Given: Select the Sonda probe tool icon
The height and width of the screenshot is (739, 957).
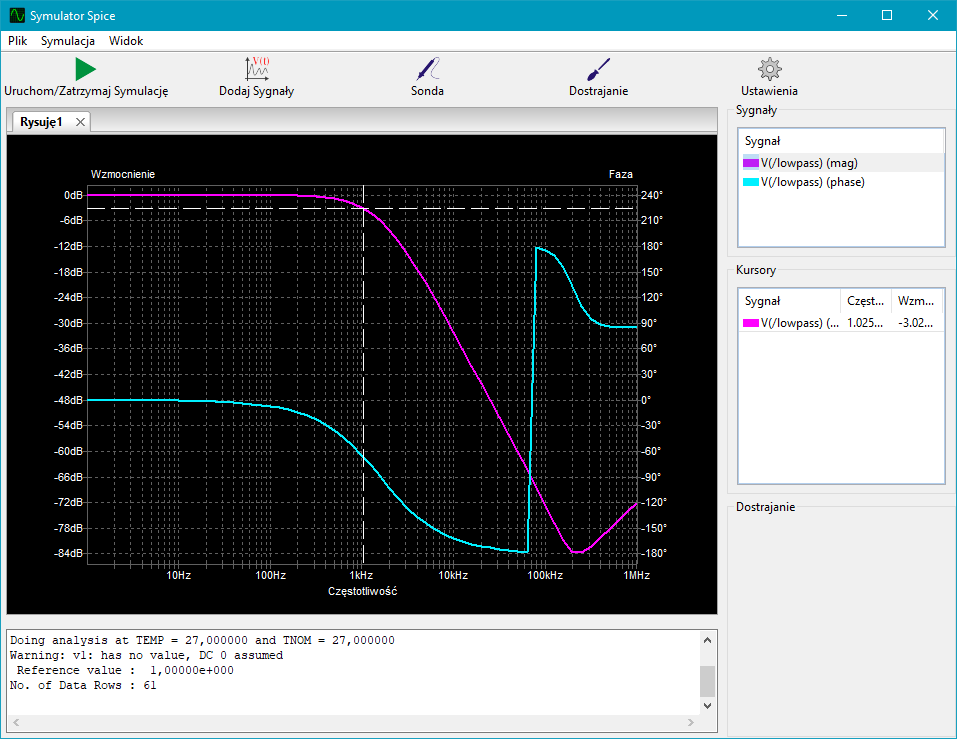Looking at the screenshot, I should coord(428,69).
